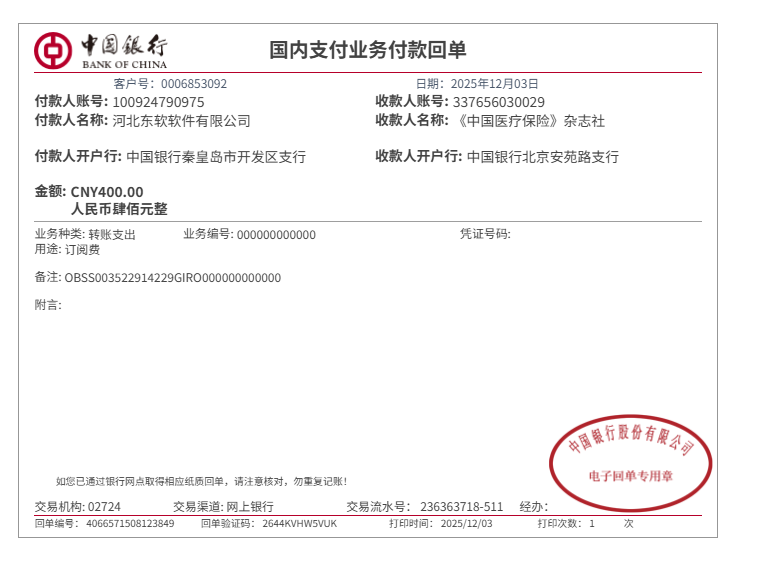Viewport: 768px width, 579px height.
Task: Select payee account number 337656030029
Action: (499, 102)
